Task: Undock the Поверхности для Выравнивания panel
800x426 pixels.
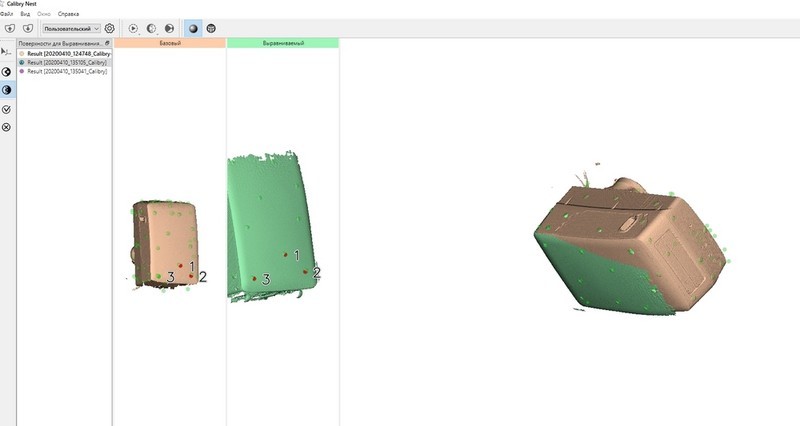Action: coord(107,44)
